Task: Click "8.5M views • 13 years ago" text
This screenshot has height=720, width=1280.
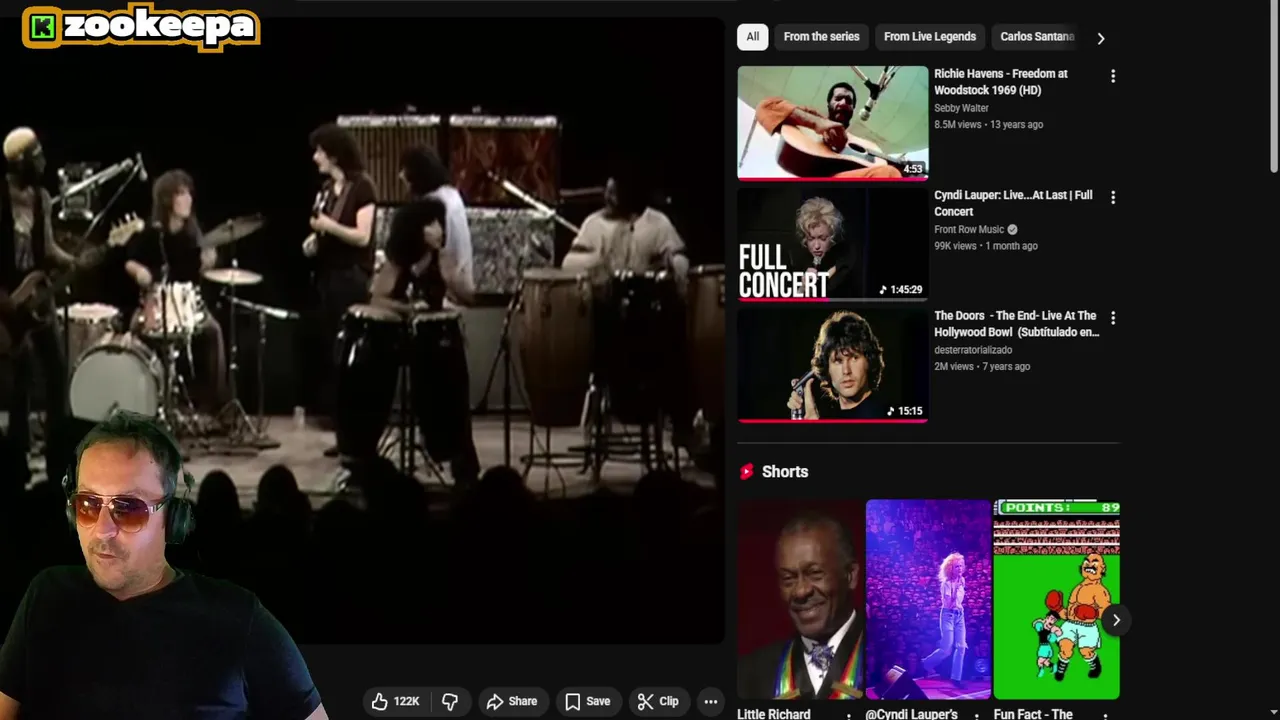Action: 988,125
